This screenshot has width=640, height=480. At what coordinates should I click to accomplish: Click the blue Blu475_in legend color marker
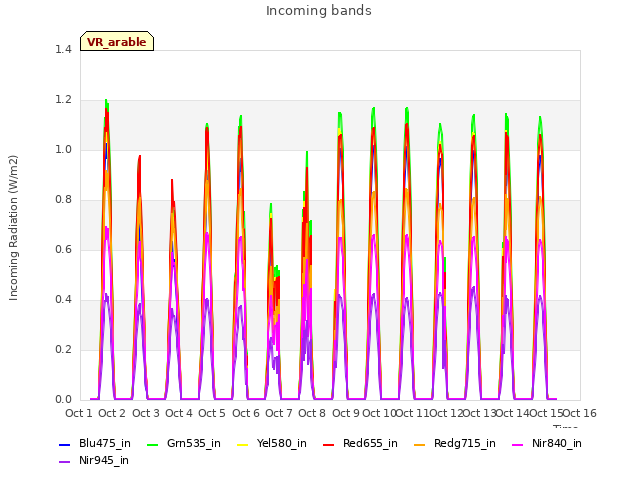64,444
